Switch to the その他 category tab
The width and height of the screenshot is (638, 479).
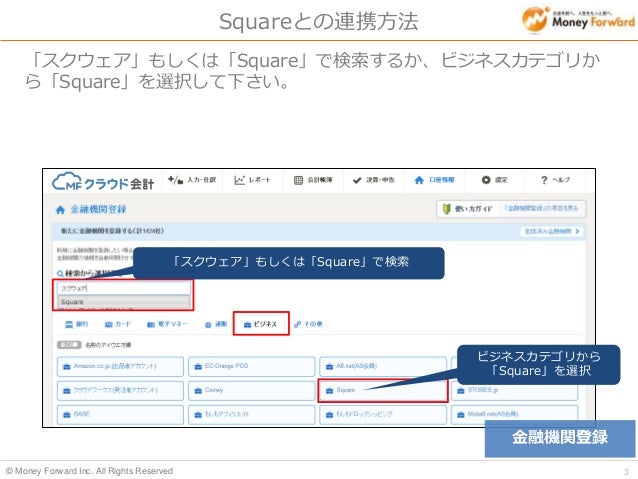point(308,324)
